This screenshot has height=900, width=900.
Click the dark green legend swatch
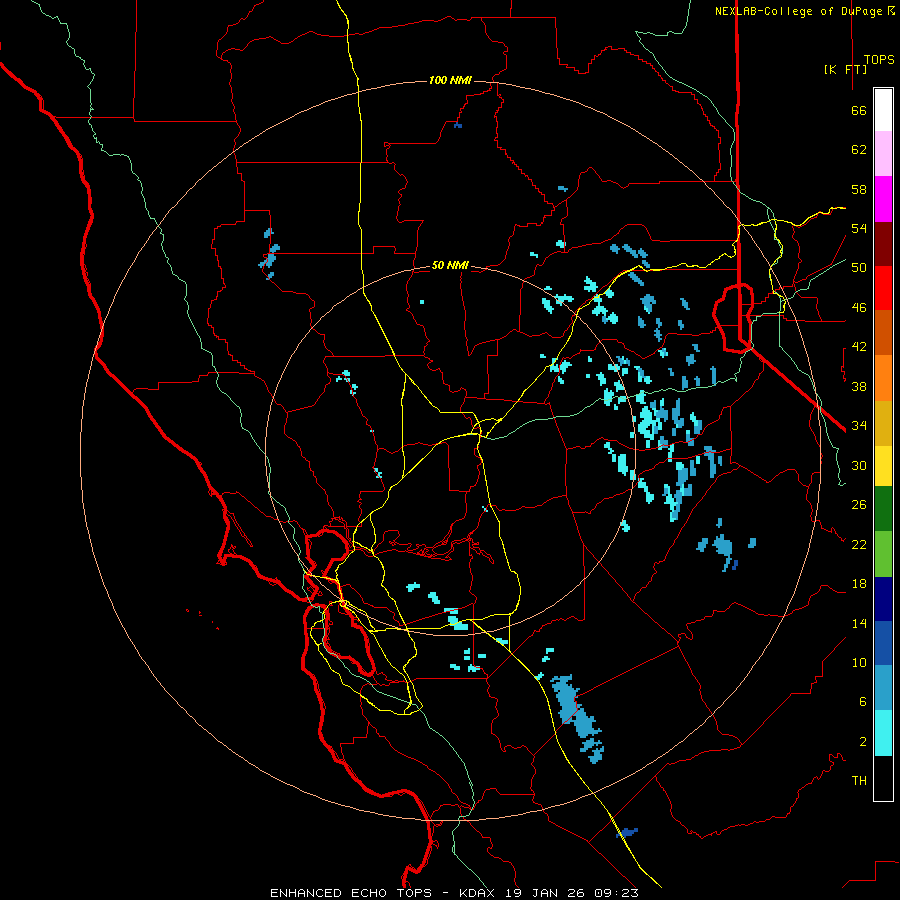click(883, 509)
